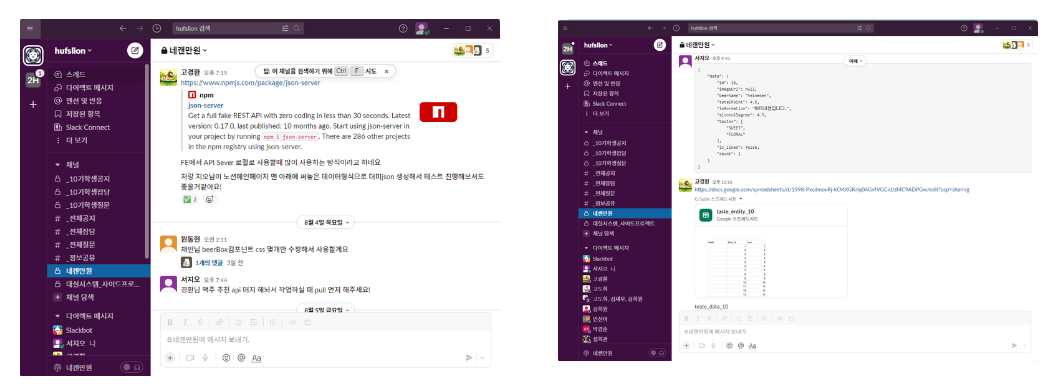
Task: View channel members avatars in left window
Action: [x=473, y=50]
